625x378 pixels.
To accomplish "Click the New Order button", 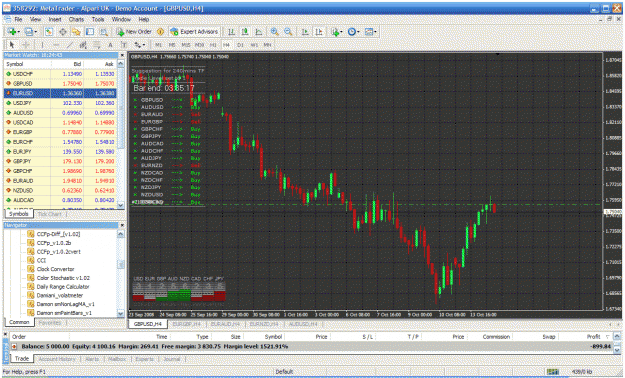I will pyautogui.click(x=134, y=32).
